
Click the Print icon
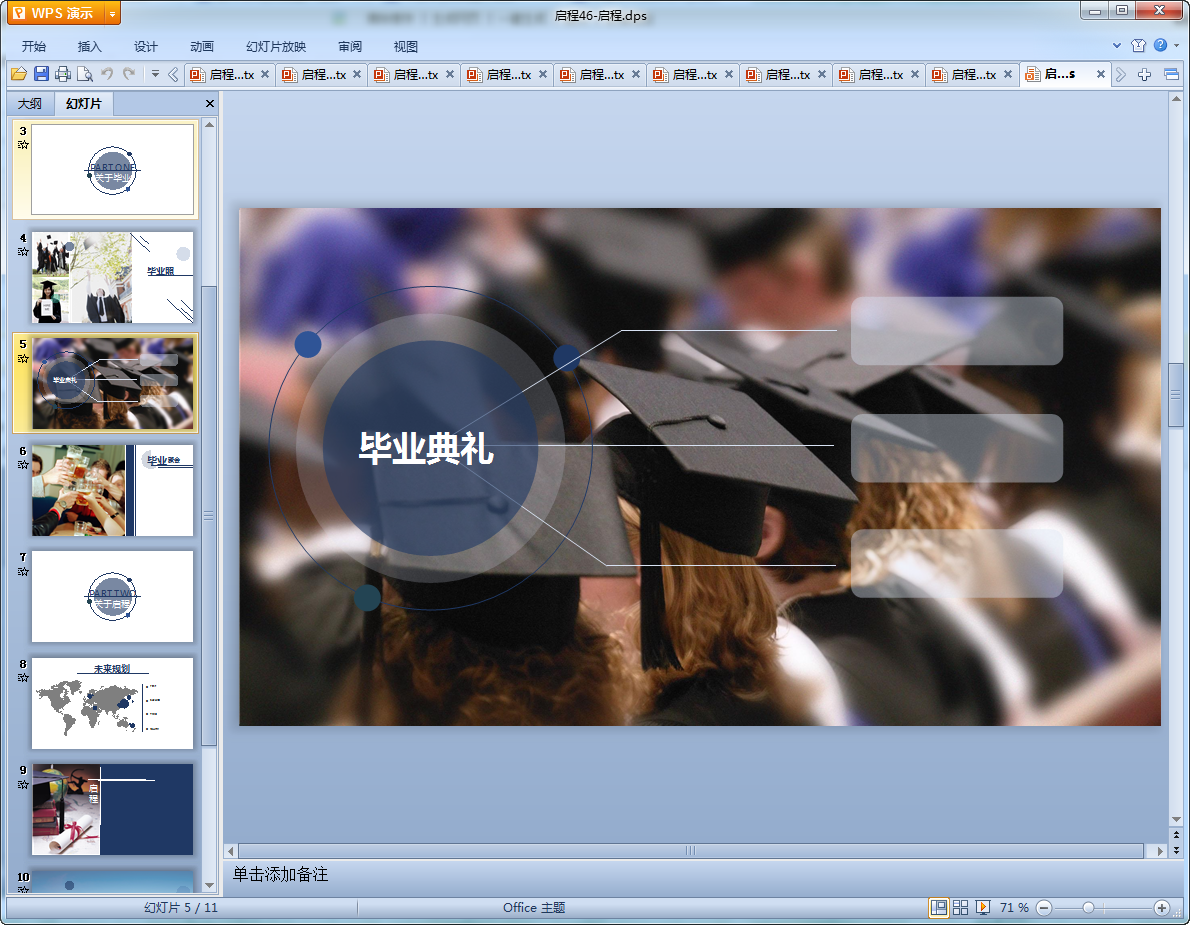coord(63,74)
